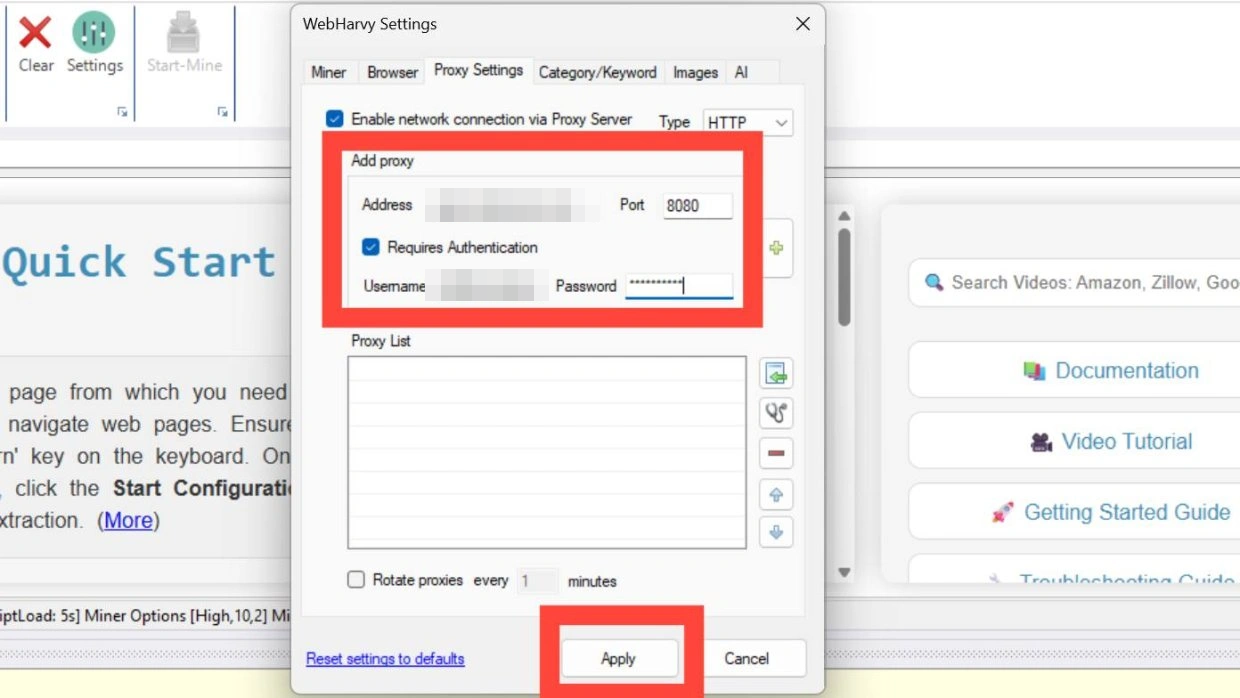Toggle the Requires Authentication checkbox
The width and height of the screenshot is (1240, 698).
pos(371,247)
